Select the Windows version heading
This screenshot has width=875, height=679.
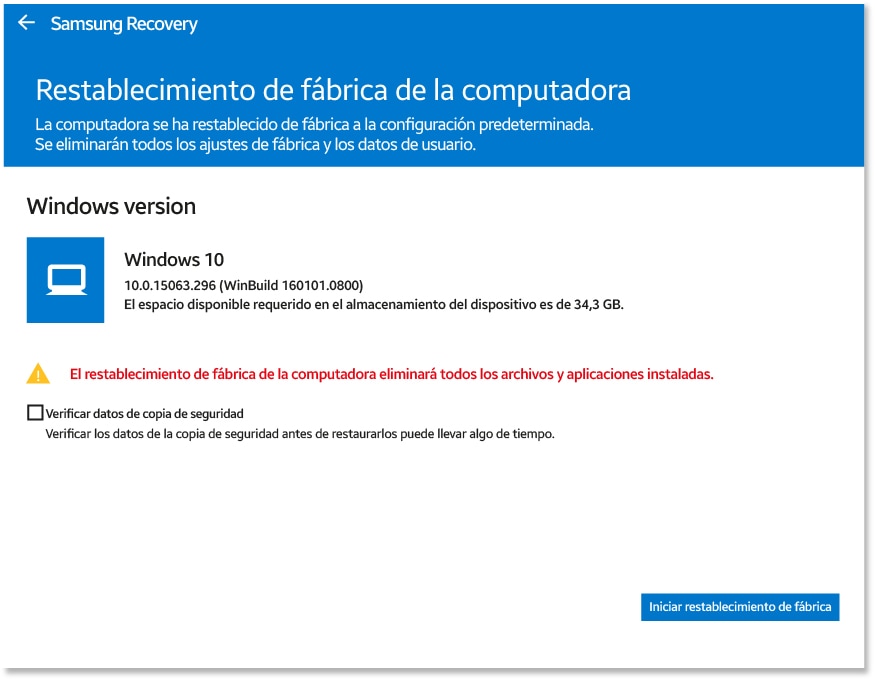click(111, 206)
